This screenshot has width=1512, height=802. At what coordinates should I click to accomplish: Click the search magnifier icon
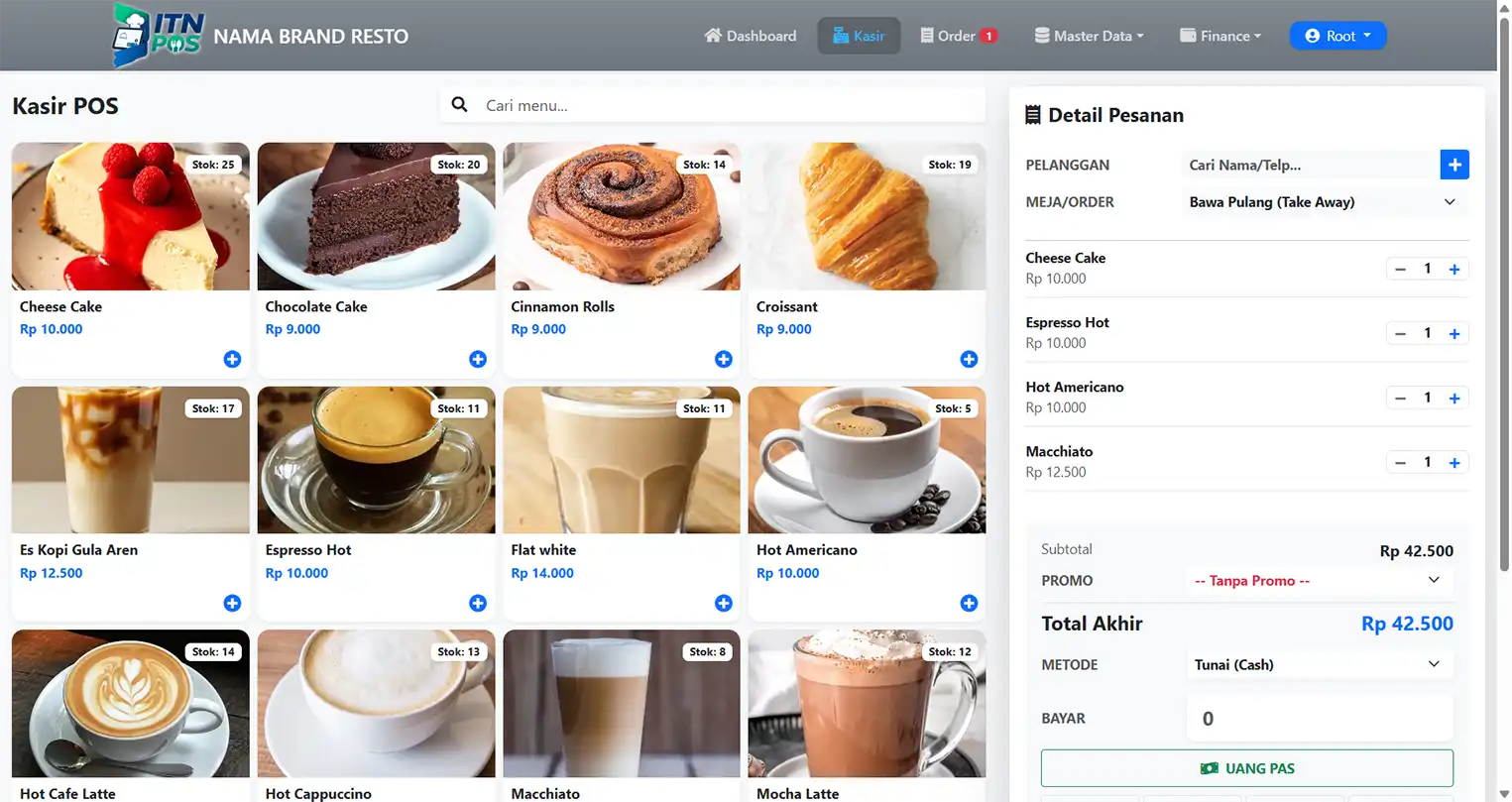click(459, 104)
